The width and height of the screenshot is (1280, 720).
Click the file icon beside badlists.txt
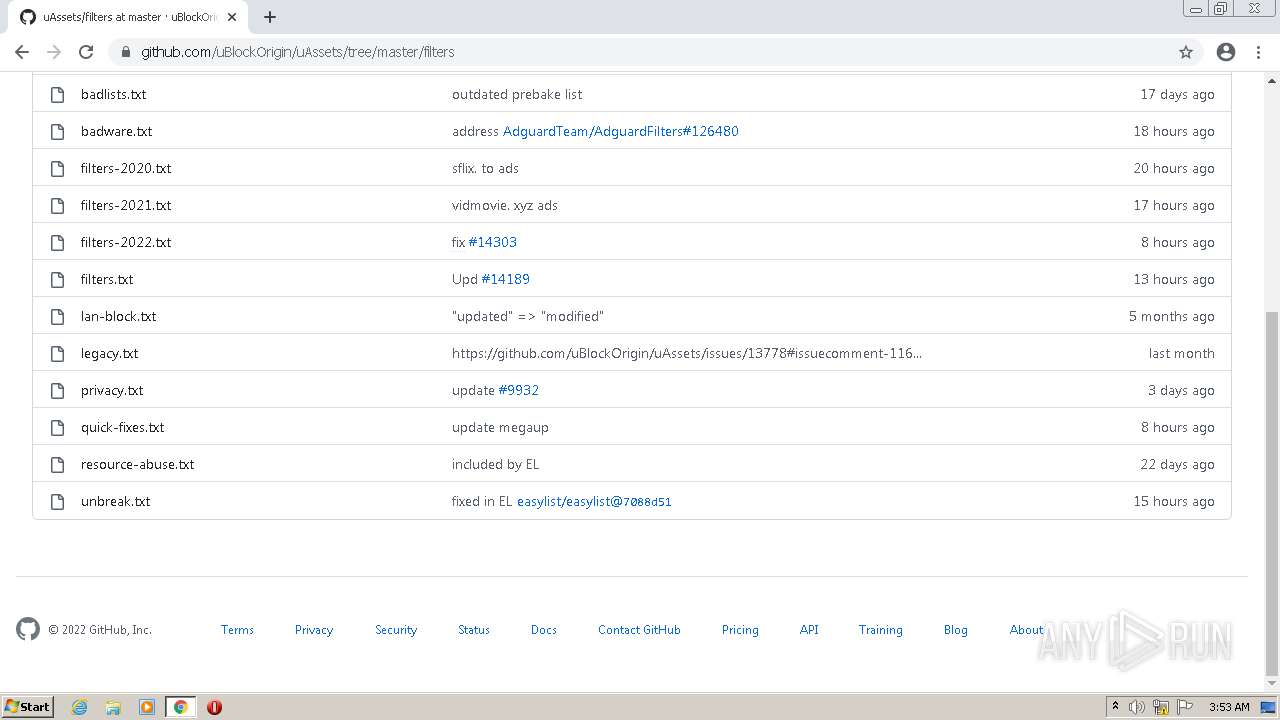[58, 94]
